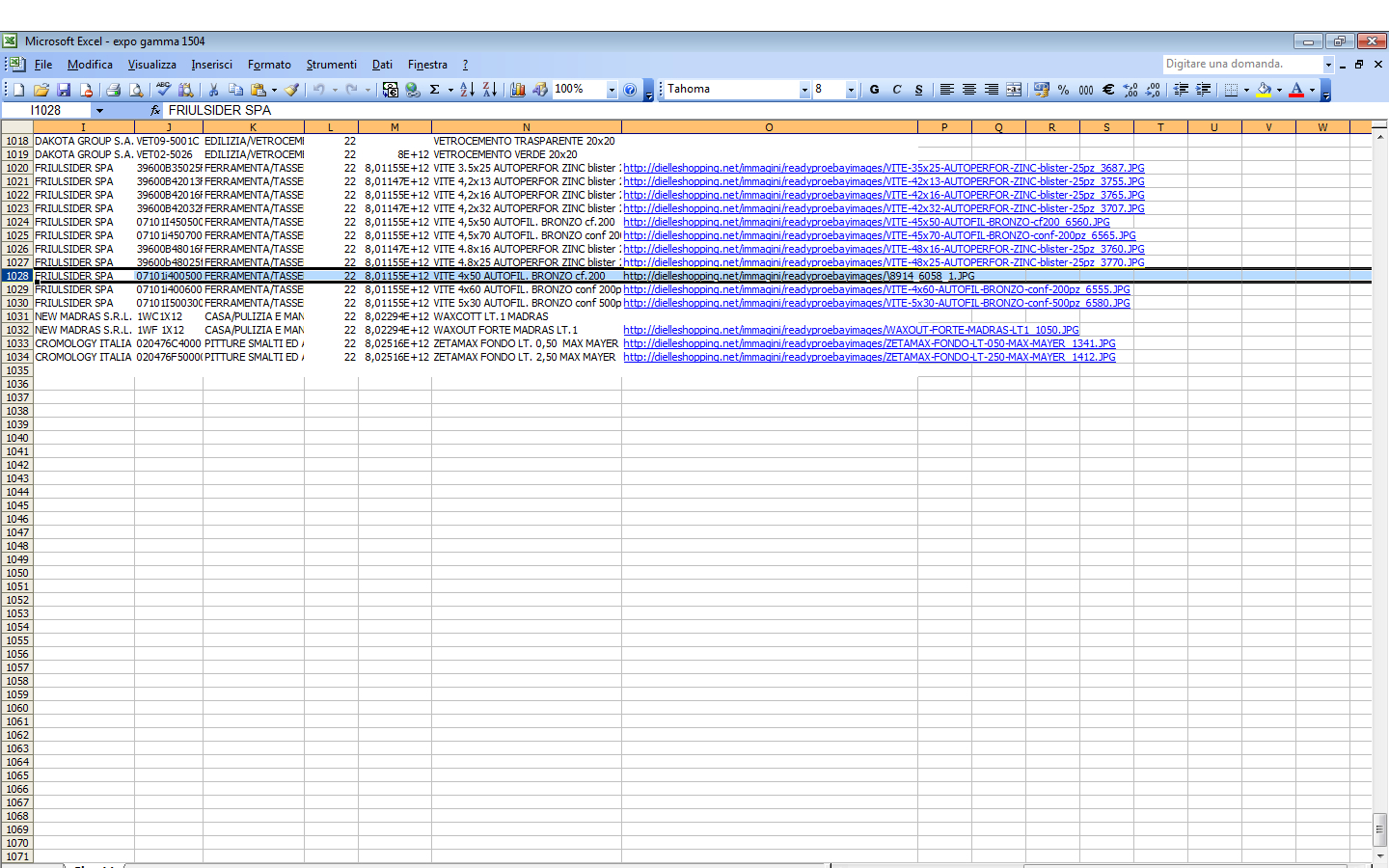Click the fx insert function button
Viewport: 1389px width, 868px height.
(x=155, y=110)
